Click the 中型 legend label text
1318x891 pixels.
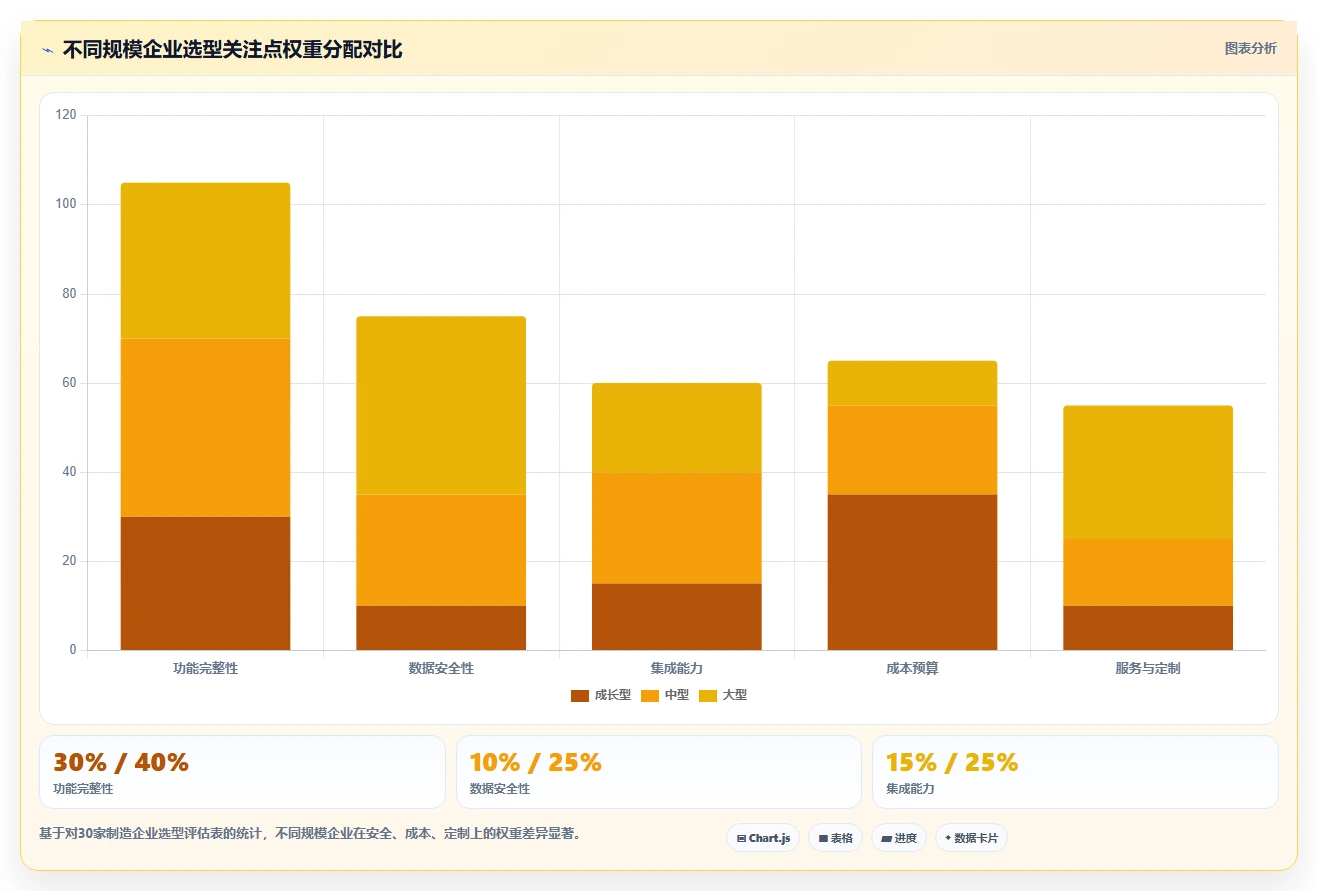pos(677,695)
